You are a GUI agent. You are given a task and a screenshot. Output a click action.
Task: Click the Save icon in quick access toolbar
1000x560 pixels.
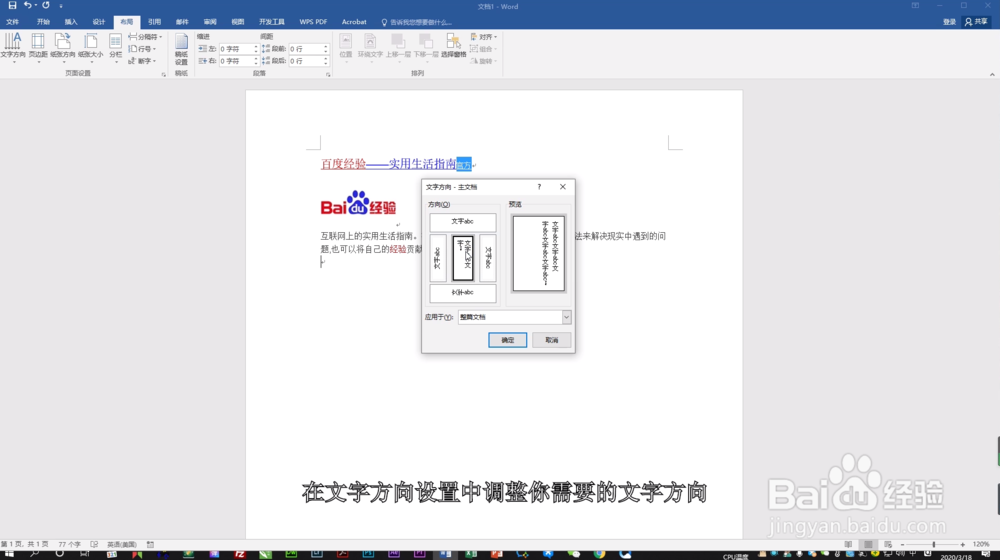click(x=12, y=5)
